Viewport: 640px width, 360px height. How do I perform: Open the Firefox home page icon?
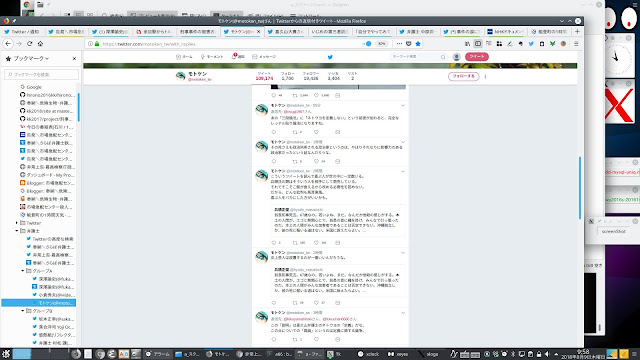40,44
